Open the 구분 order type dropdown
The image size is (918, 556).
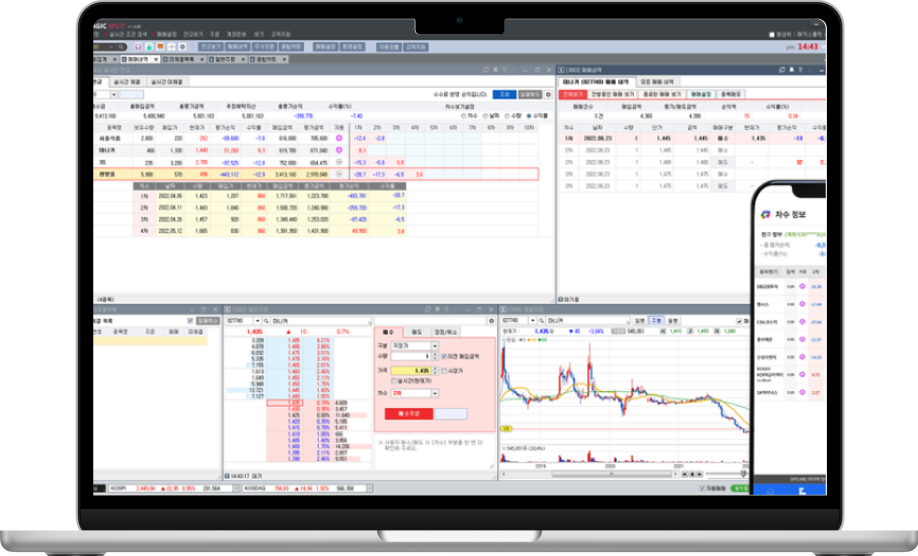(435, 346)
